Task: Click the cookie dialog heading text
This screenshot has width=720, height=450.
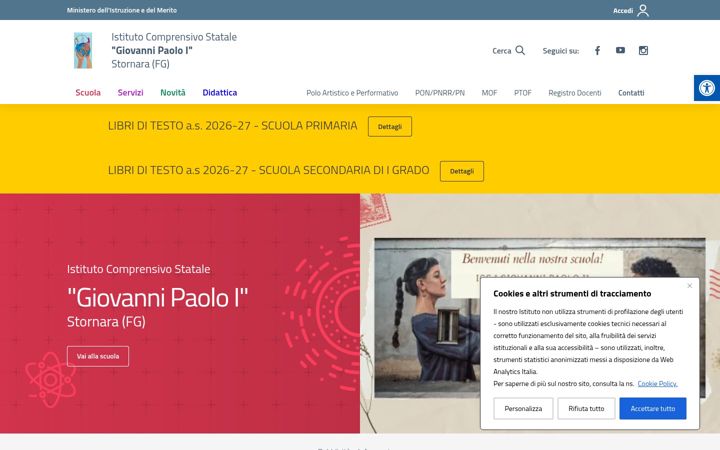Action: (572, 293)
